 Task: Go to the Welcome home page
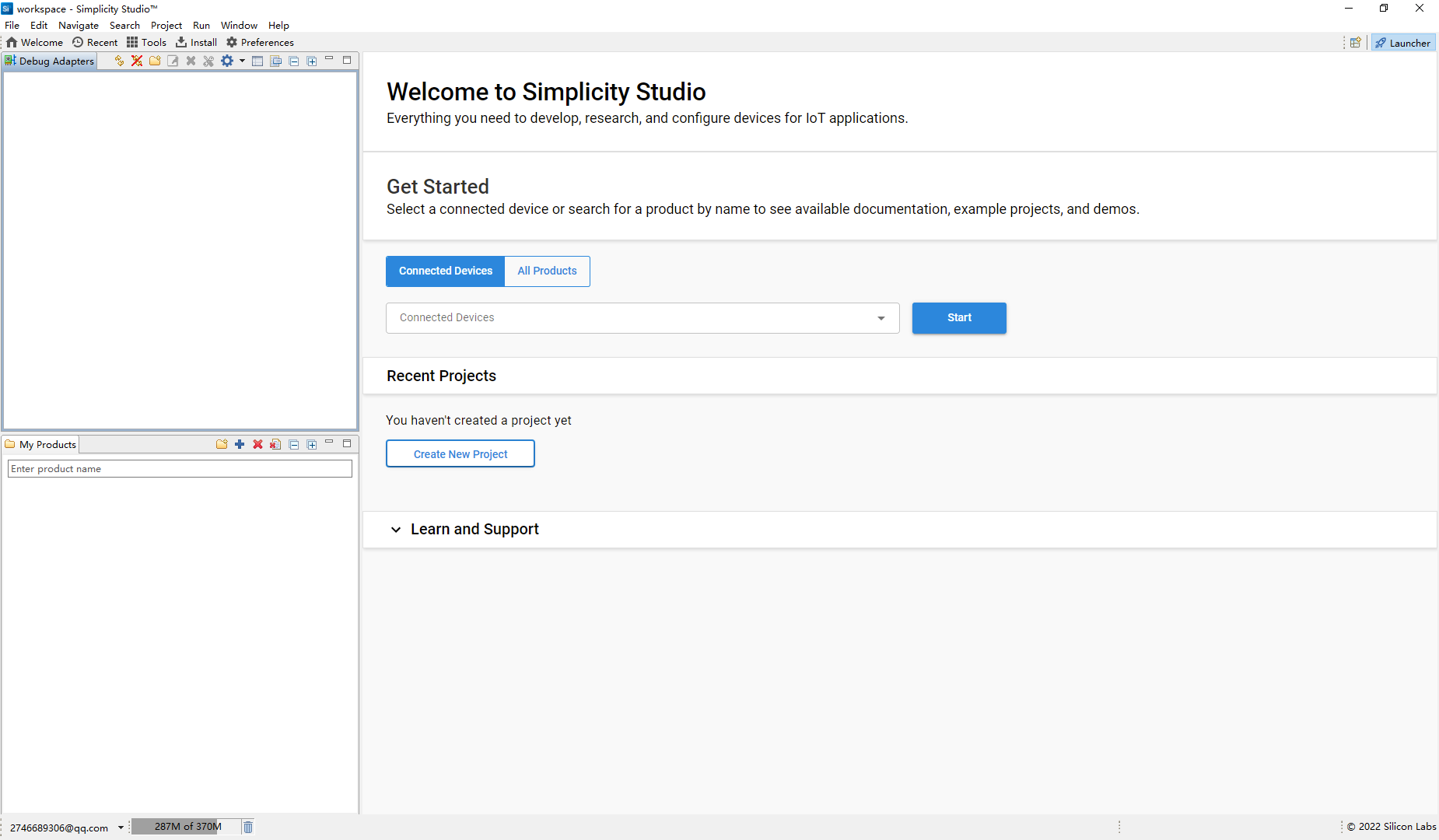pyautogui.click(x=35, y=43)
